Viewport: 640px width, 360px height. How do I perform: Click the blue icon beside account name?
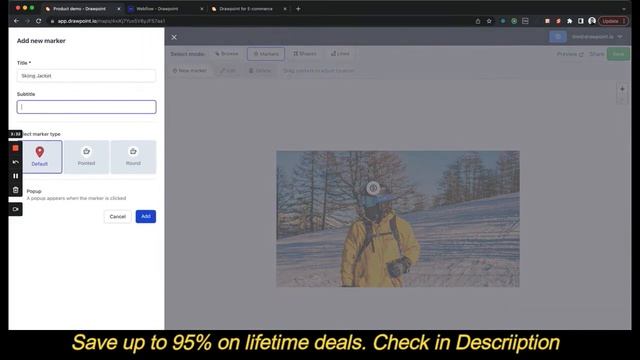coord(558,37)
